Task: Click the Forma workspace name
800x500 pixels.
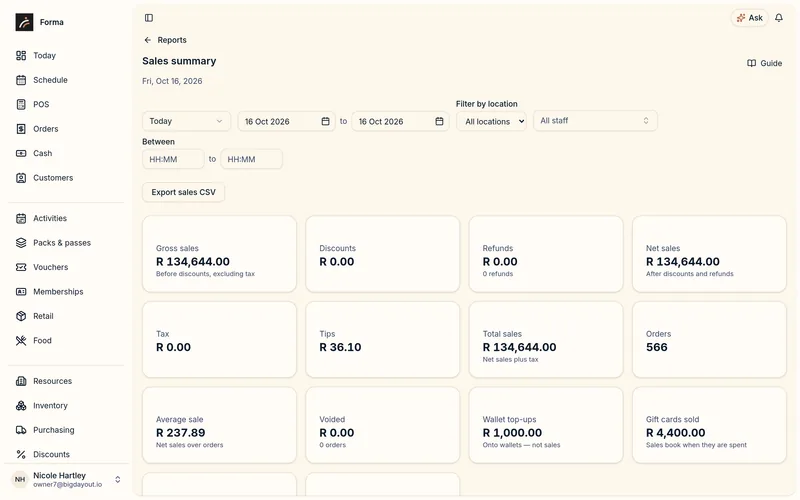Action: 52,22
